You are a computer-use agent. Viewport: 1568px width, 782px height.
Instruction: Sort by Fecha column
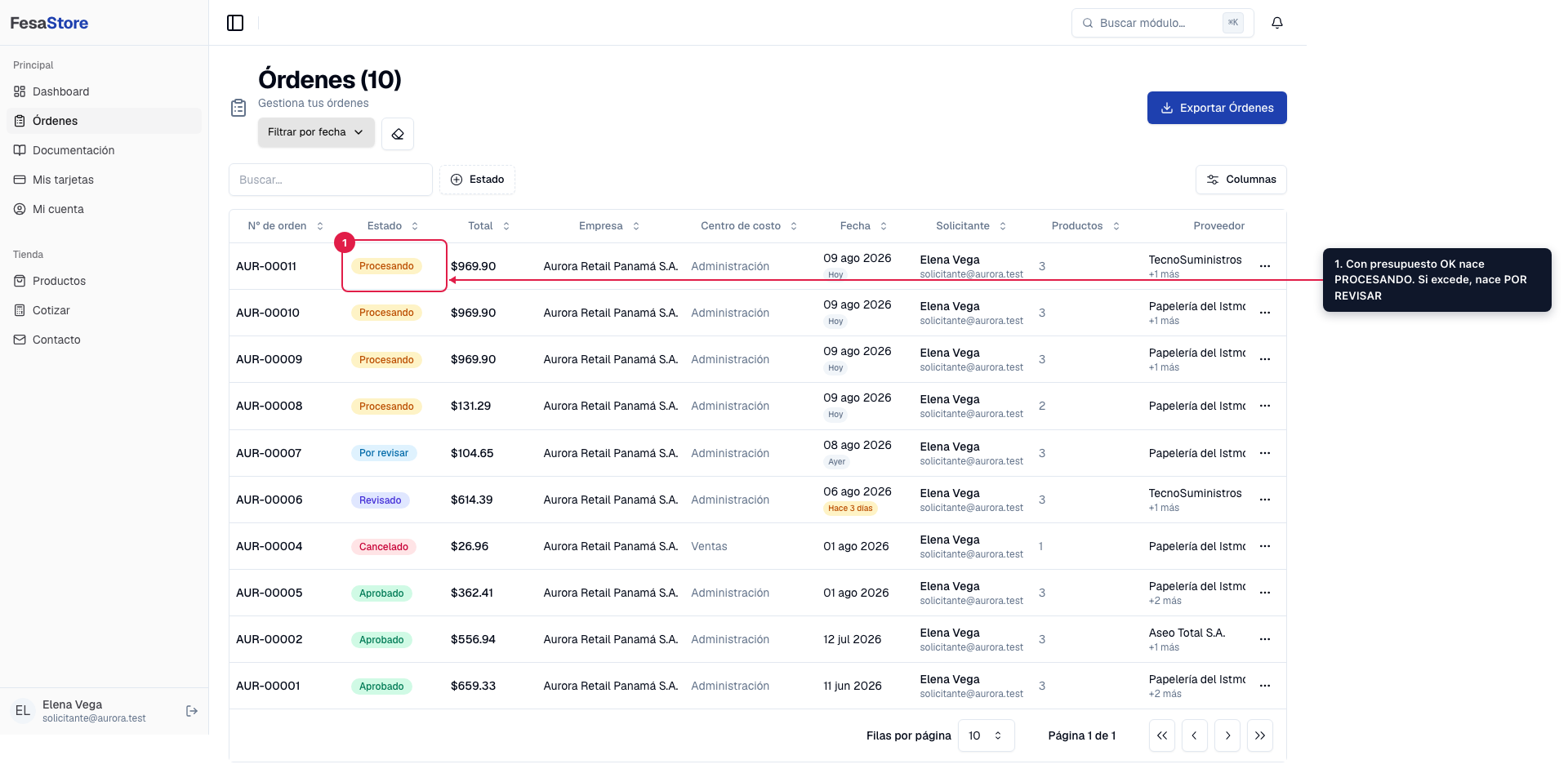point(863,226)
